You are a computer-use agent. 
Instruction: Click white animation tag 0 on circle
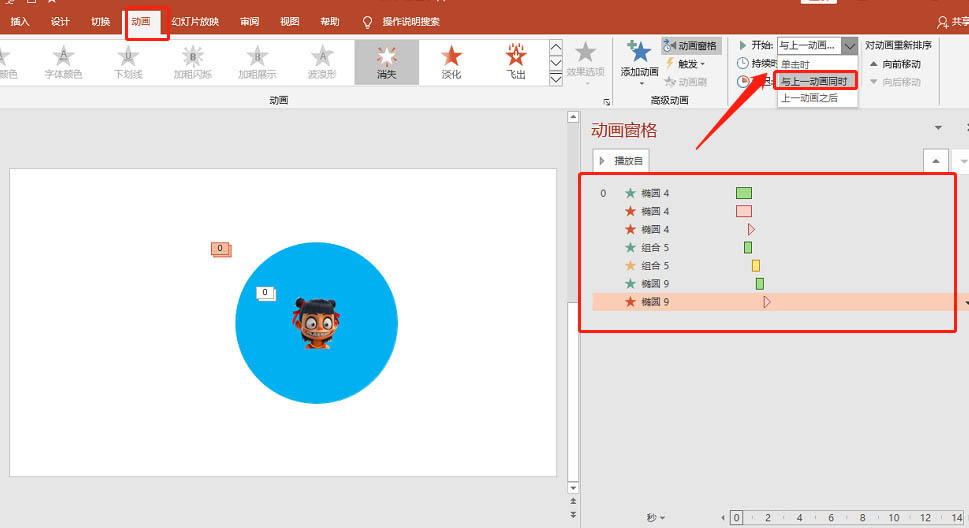(265, 293)
